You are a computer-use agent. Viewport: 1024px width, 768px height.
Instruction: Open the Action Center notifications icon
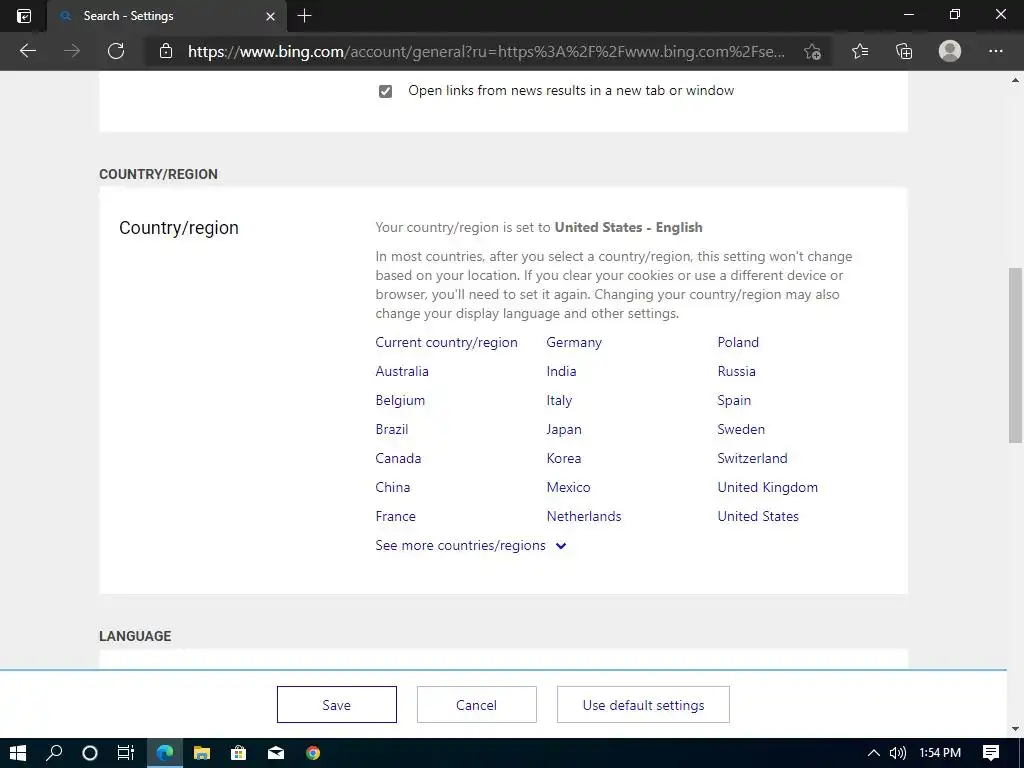pos(991,753)
